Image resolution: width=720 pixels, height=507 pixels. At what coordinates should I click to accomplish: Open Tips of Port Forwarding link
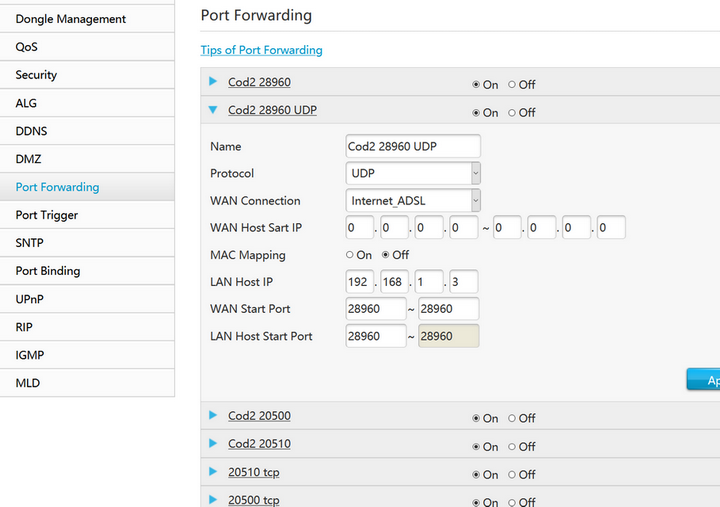click(x=261, y=50)
